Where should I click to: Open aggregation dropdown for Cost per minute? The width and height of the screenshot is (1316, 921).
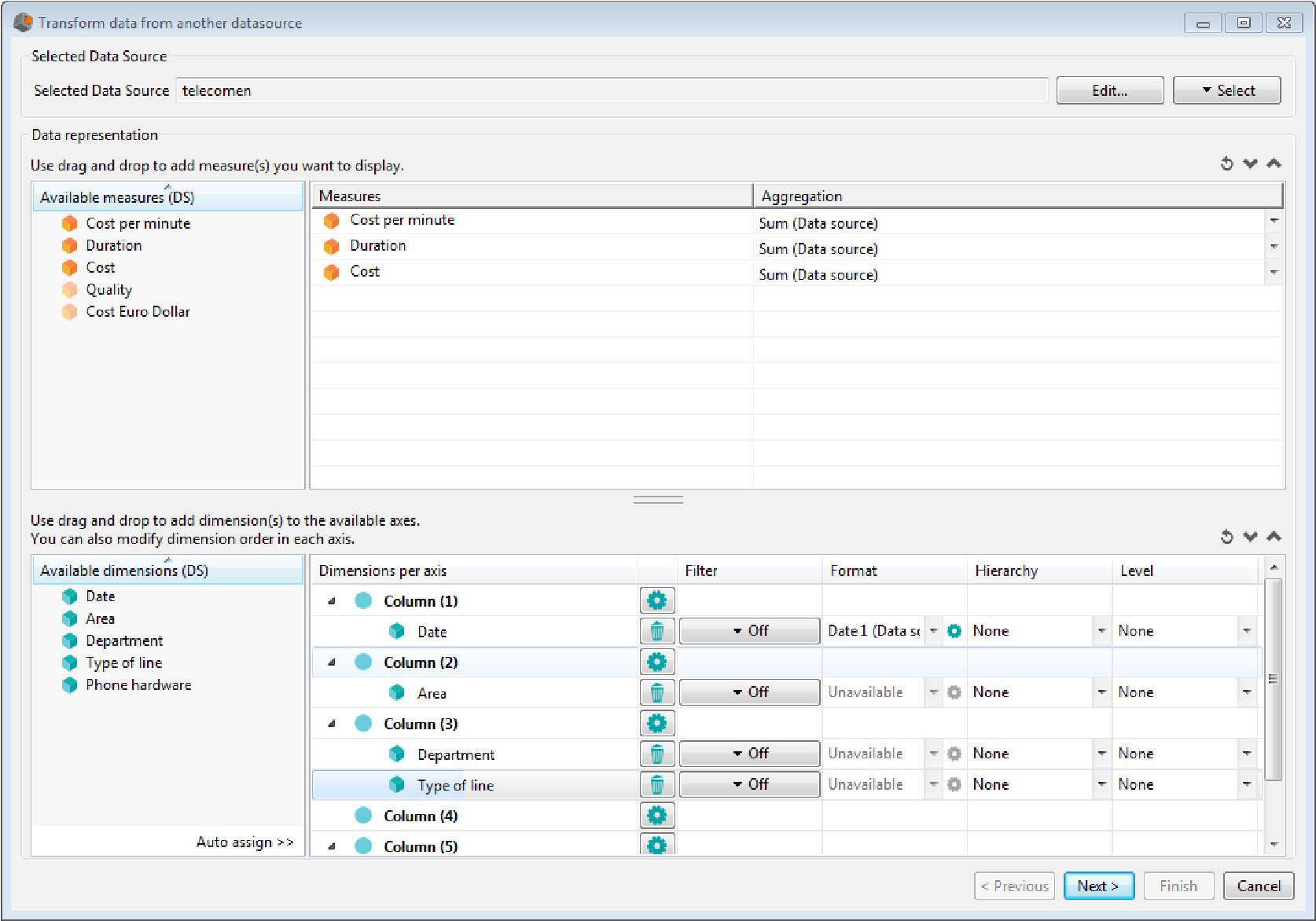click(x=1274, y=222)
